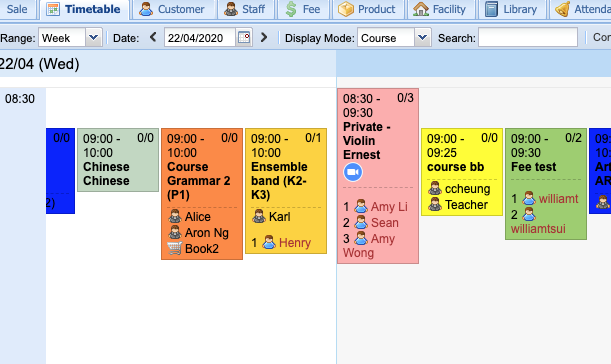Click the williamt student link

558,199
